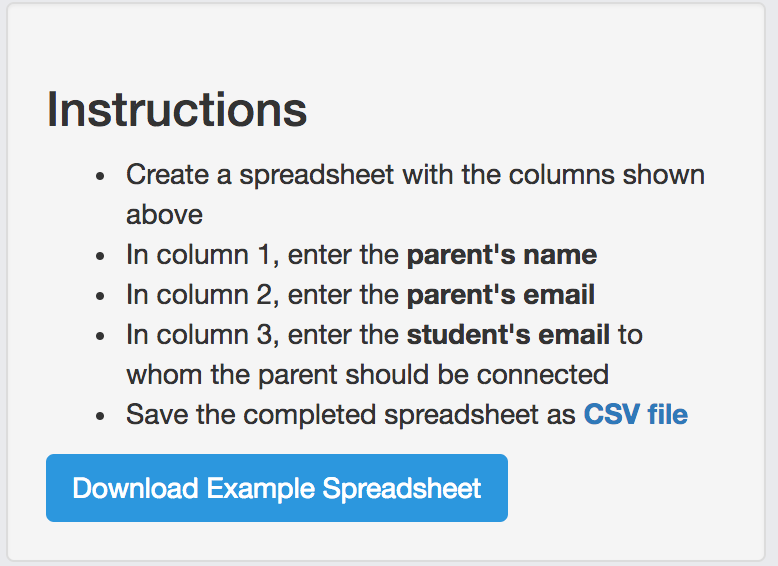
Task: Click the Instructions heading
Action: 177,109
